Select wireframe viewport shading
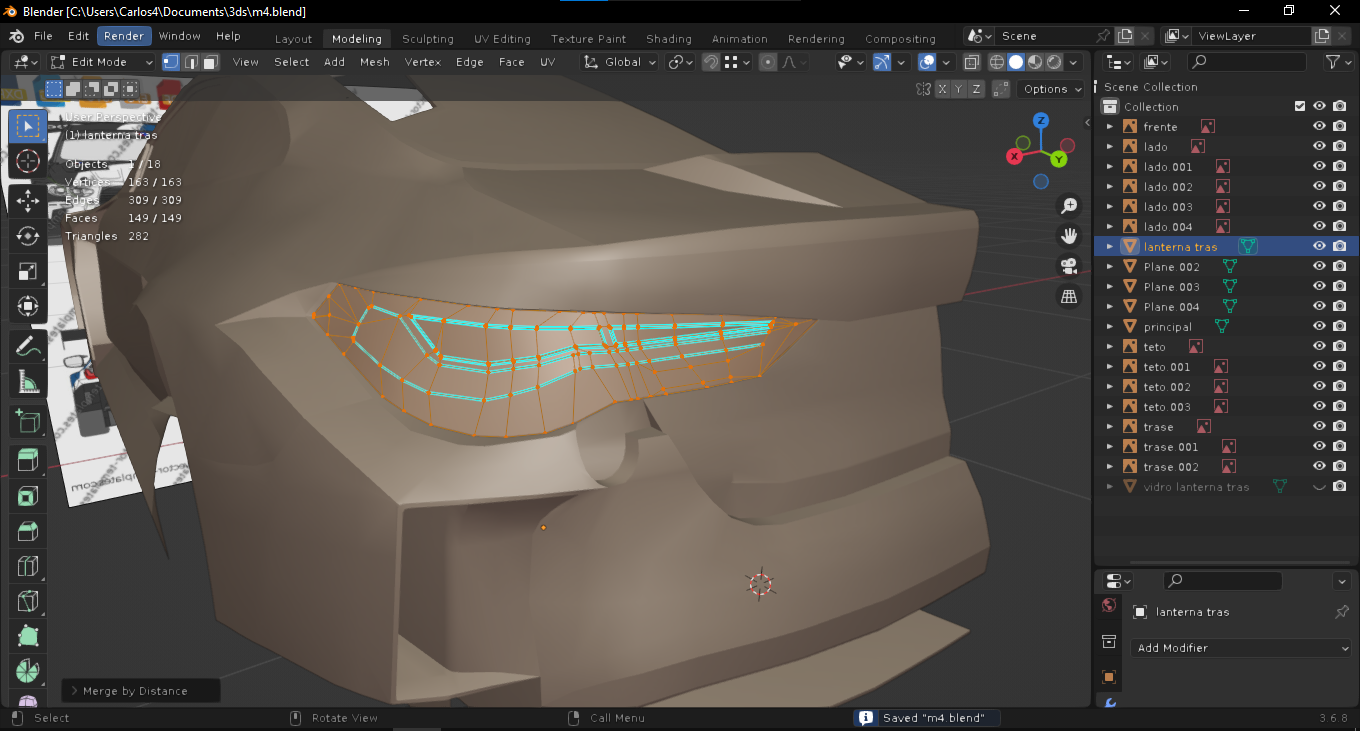Screen dimensions: 1360x731 (x=997, y=62)
